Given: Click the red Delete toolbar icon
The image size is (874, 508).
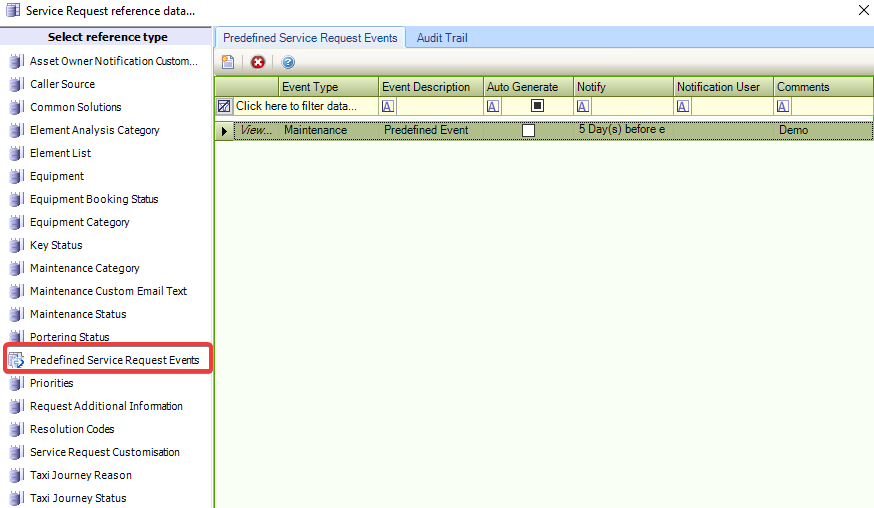Looking at the screenshot, I should (x=258, y=62).
